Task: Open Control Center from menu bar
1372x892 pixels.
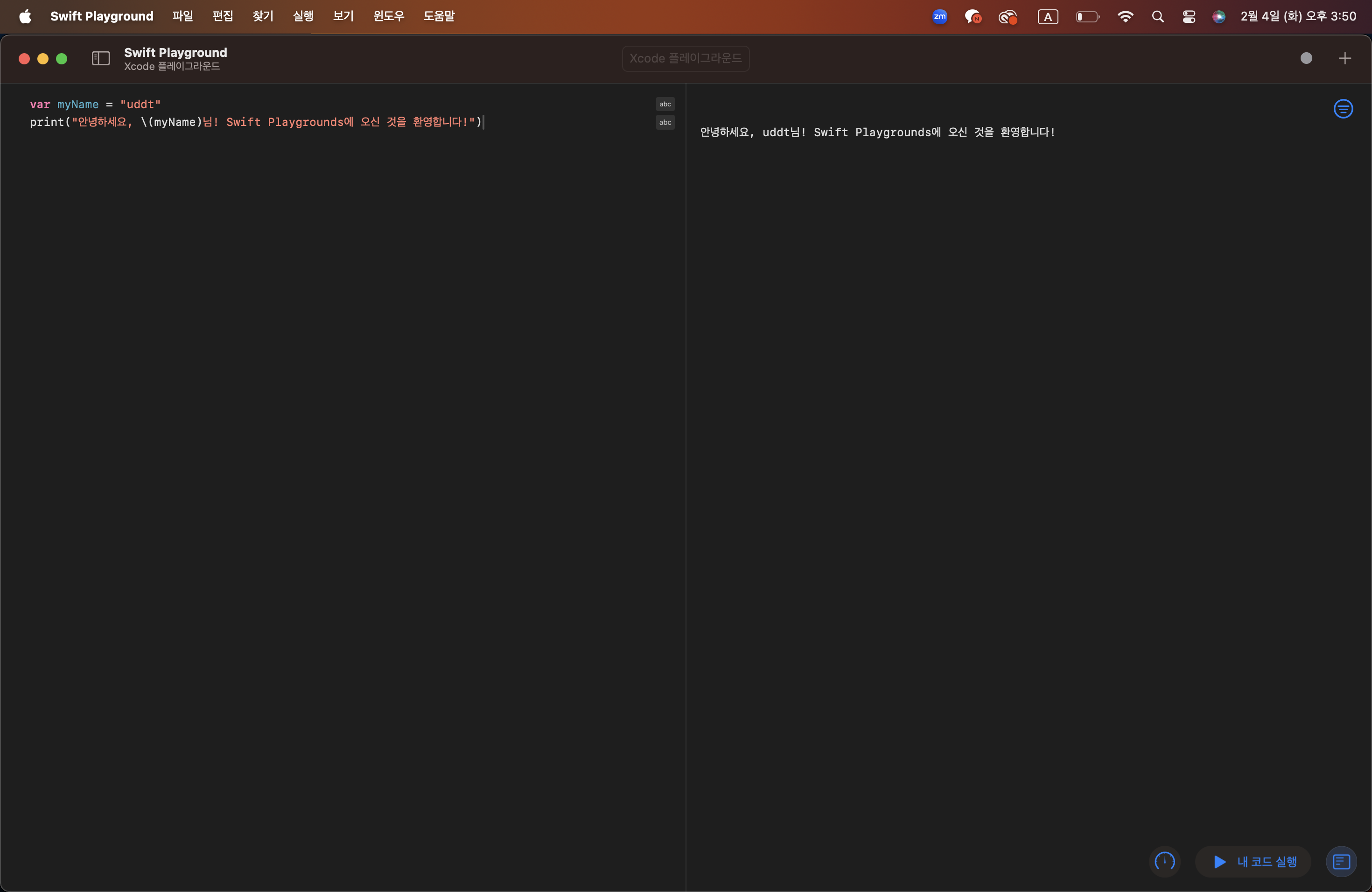Action: [1189, 17]
